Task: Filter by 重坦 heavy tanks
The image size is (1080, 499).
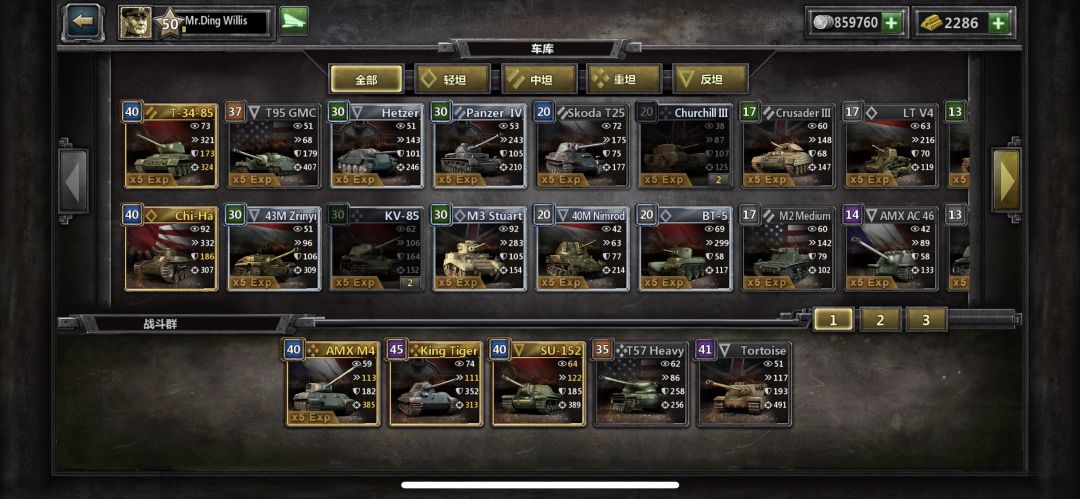Action: 625,79
